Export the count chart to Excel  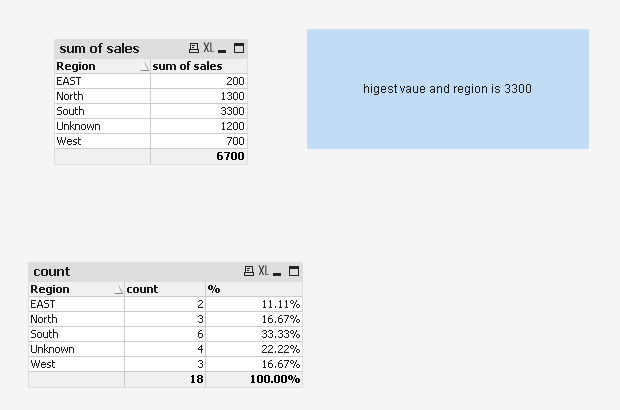(x=263, y=271)
